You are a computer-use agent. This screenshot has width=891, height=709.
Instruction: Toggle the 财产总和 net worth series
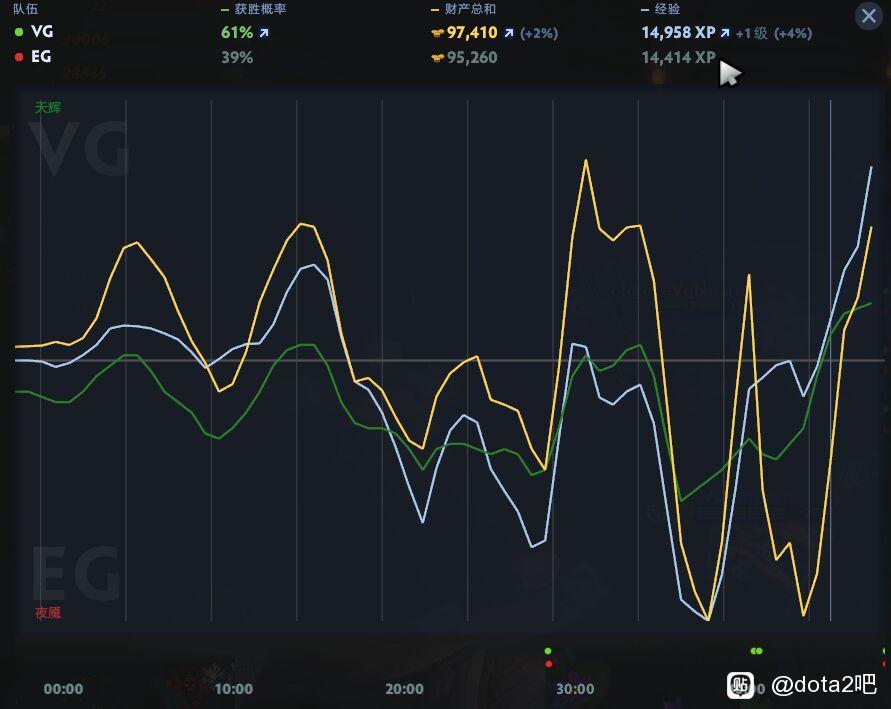click(464, 9)
